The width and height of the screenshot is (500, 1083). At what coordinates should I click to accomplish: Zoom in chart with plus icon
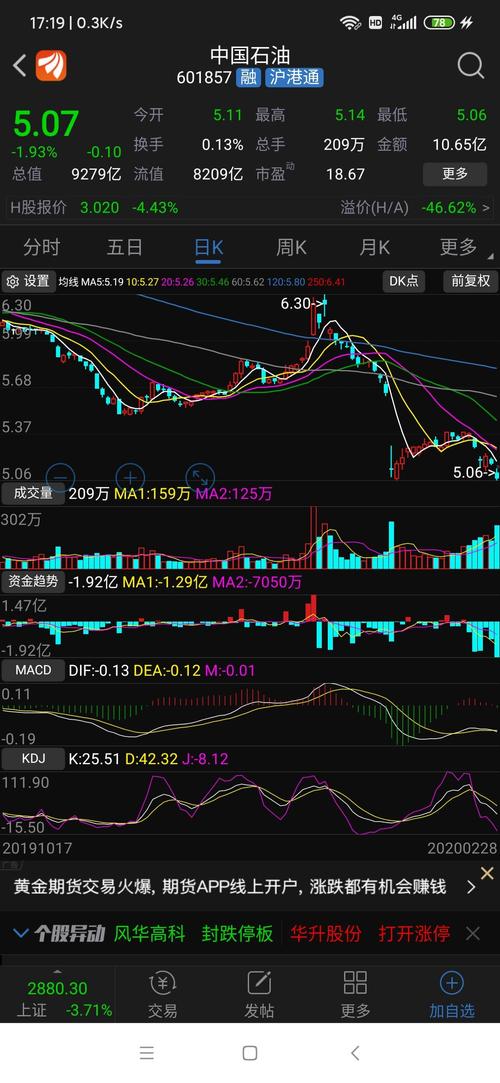coord(130,477)
